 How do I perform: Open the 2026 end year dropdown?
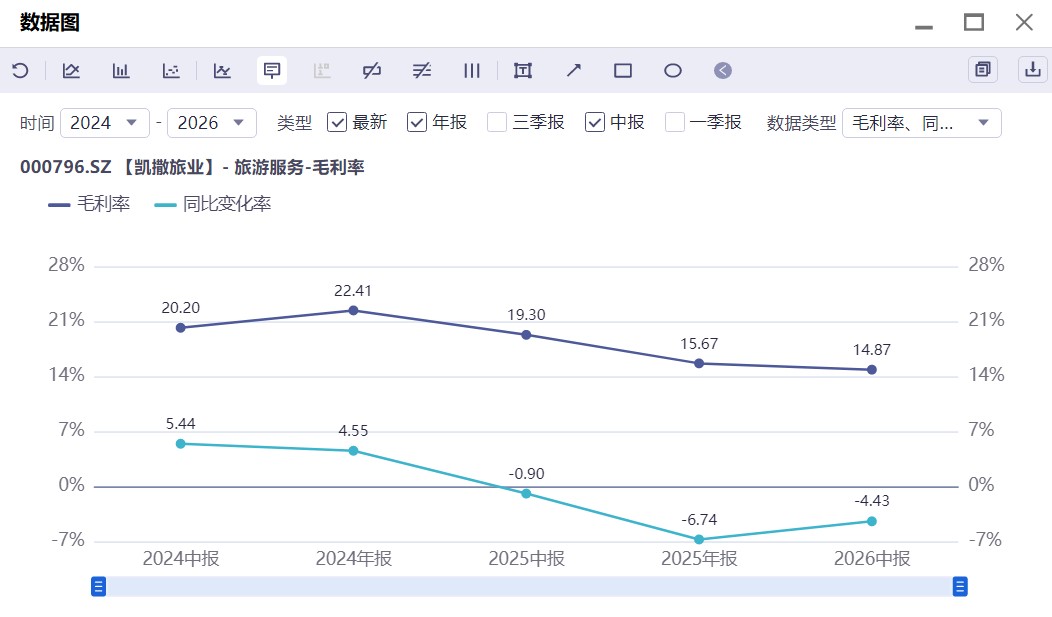tap(211, 123)
